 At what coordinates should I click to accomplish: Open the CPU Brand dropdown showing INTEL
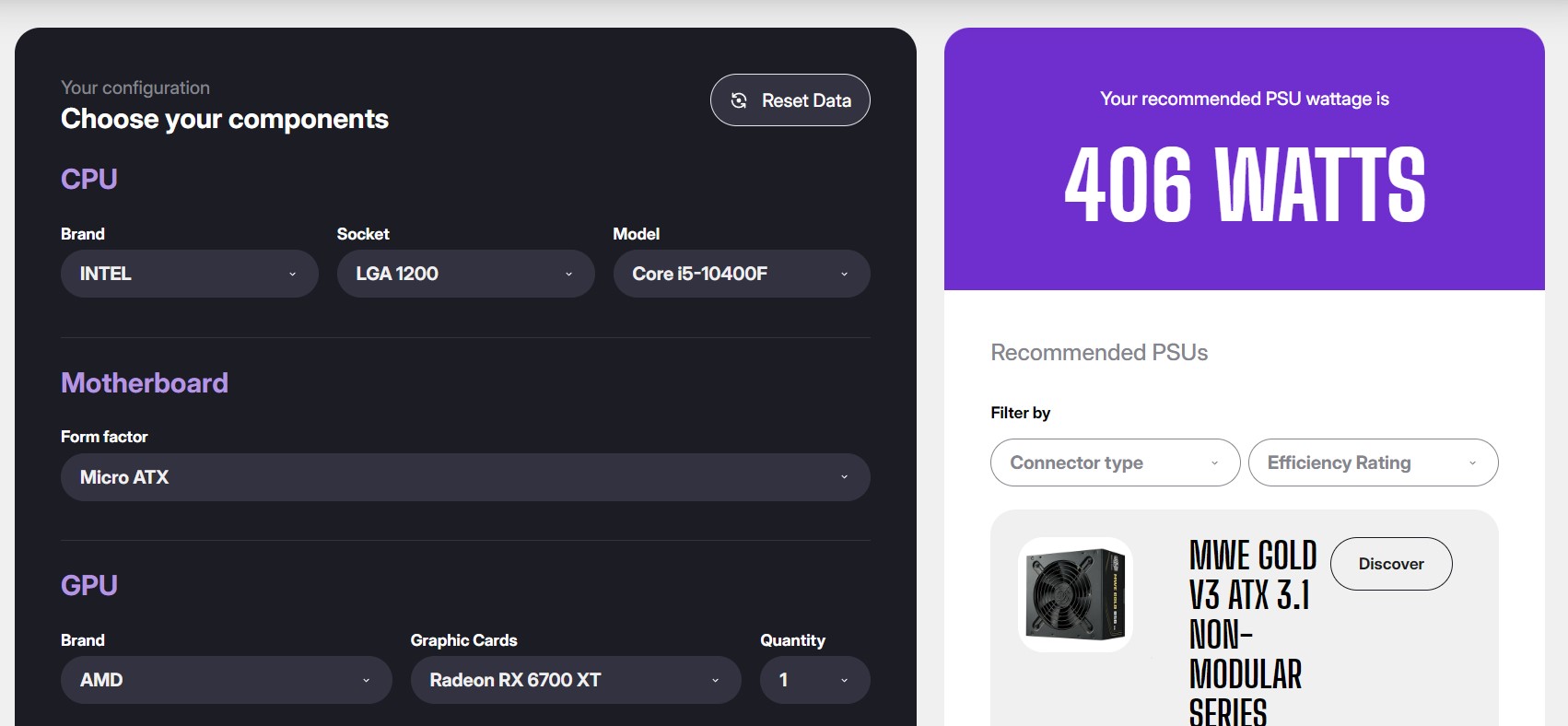[189, 274]
